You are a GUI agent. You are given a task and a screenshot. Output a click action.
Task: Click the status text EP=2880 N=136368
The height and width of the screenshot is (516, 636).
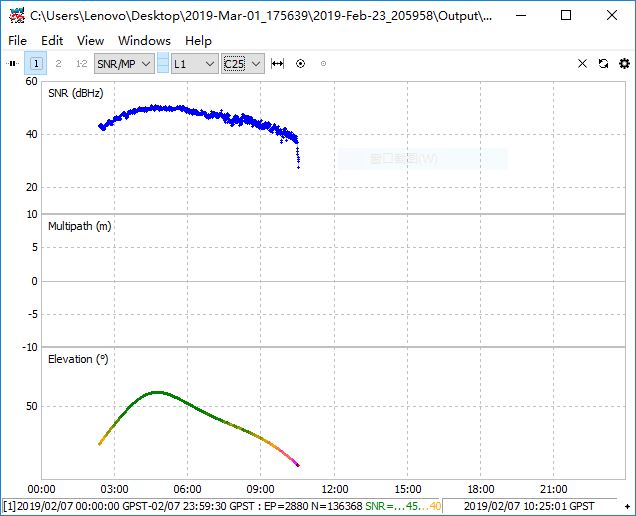(x=313, y=506)
